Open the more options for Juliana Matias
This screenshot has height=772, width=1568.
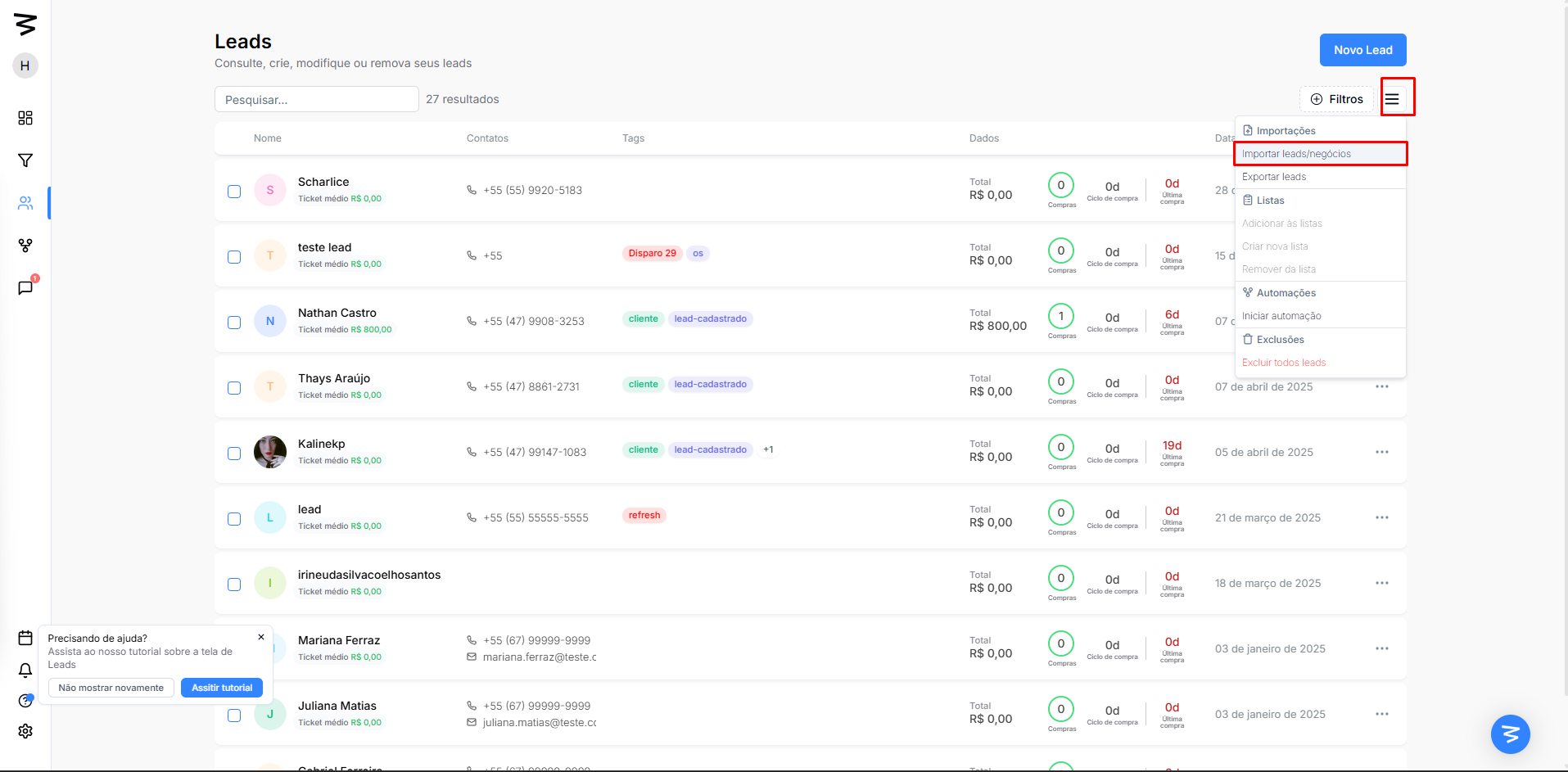1382,714
